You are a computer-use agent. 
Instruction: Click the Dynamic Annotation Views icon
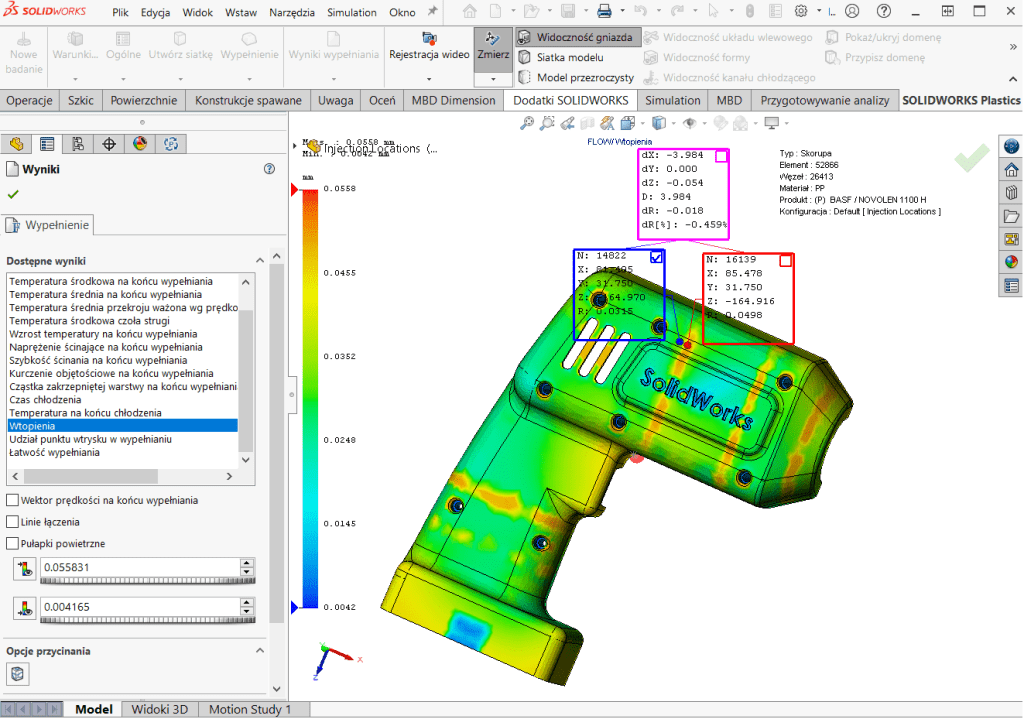(x=607, y=123)
